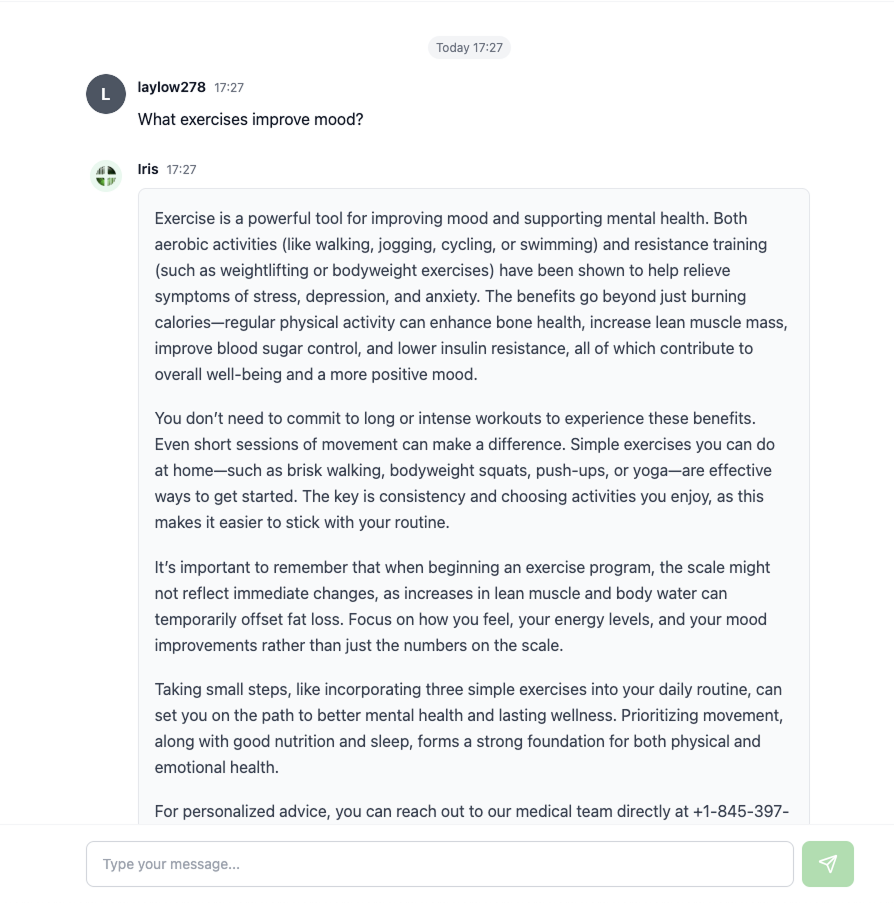Click the line starting For personalized advice
This screenshot has height=903, width=894.
click(471, 811)
